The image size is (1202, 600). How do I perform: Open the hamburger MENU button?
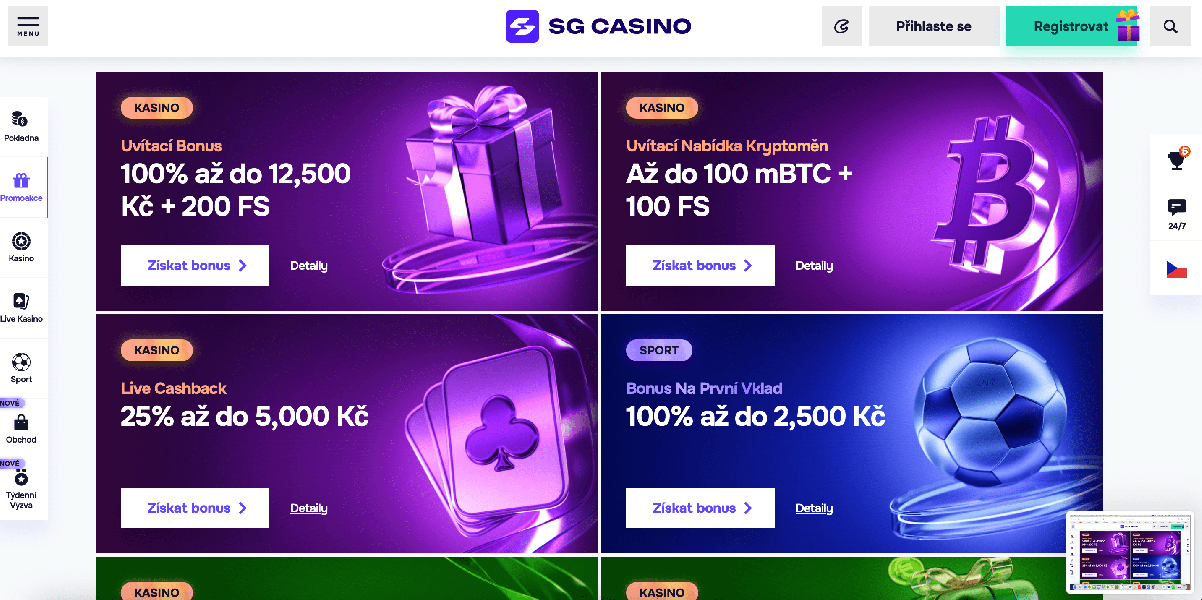pos(28,26)
